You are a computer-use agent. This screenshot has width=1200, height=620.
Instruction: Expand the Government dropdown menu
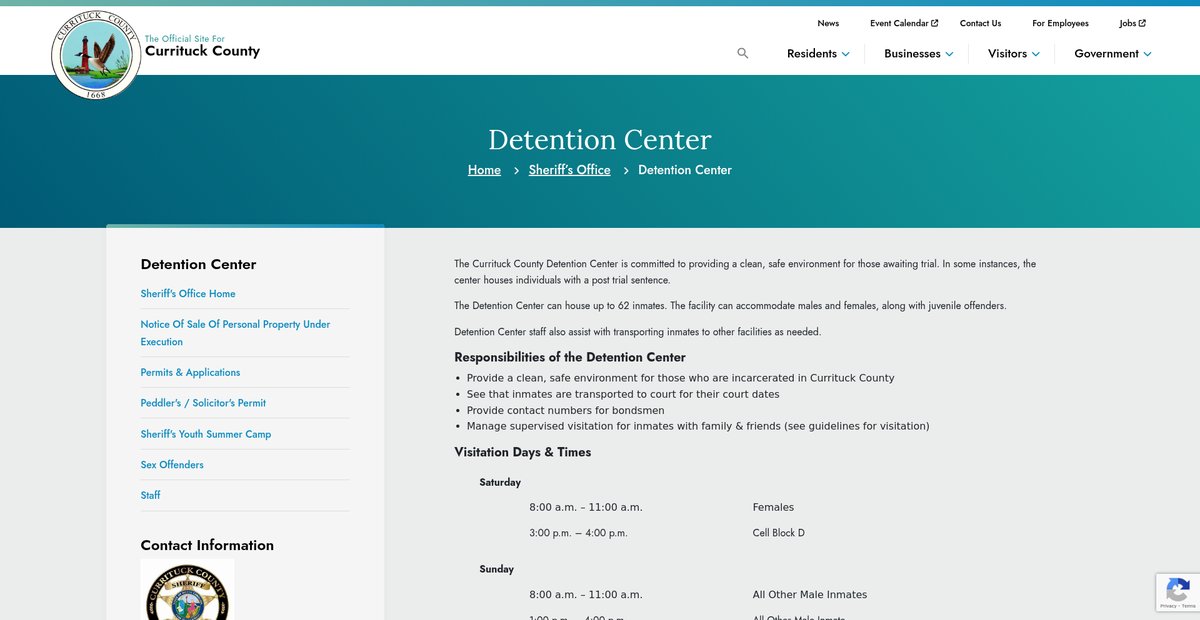pyautogui.click(x=1112, y=54)
